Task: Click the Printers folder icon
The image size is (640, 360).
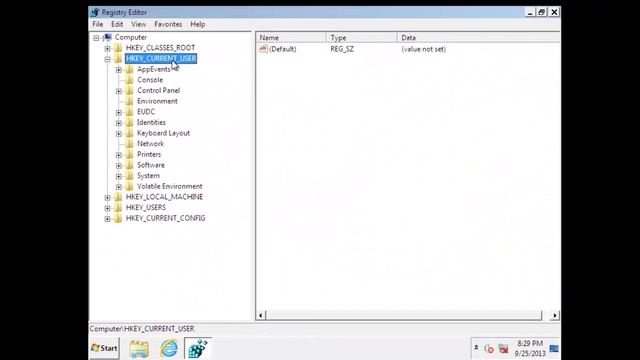Action: tap(130, 154)
